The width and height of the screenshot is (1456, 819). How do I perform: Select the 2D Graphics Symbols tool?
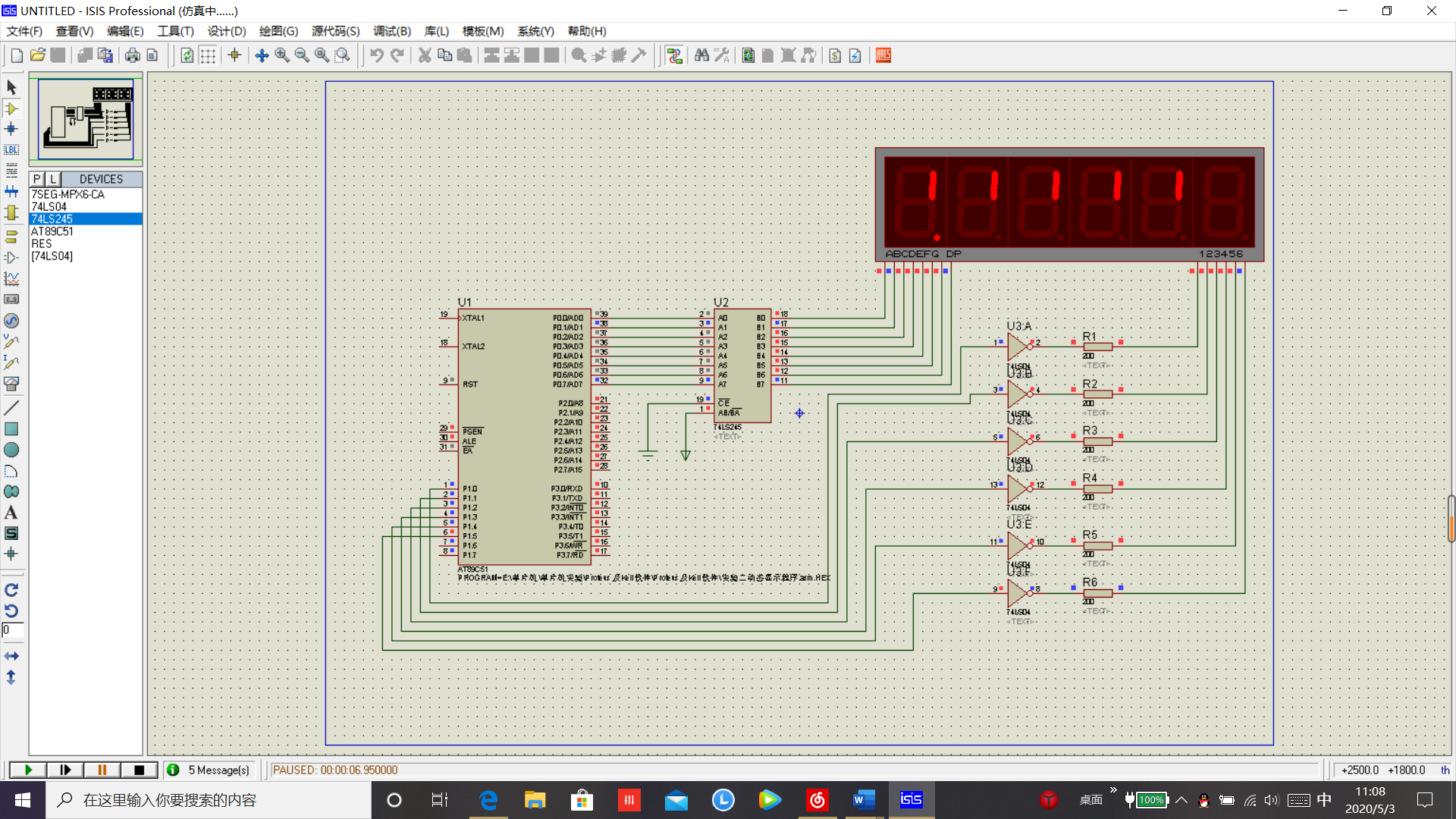(11, 533)
